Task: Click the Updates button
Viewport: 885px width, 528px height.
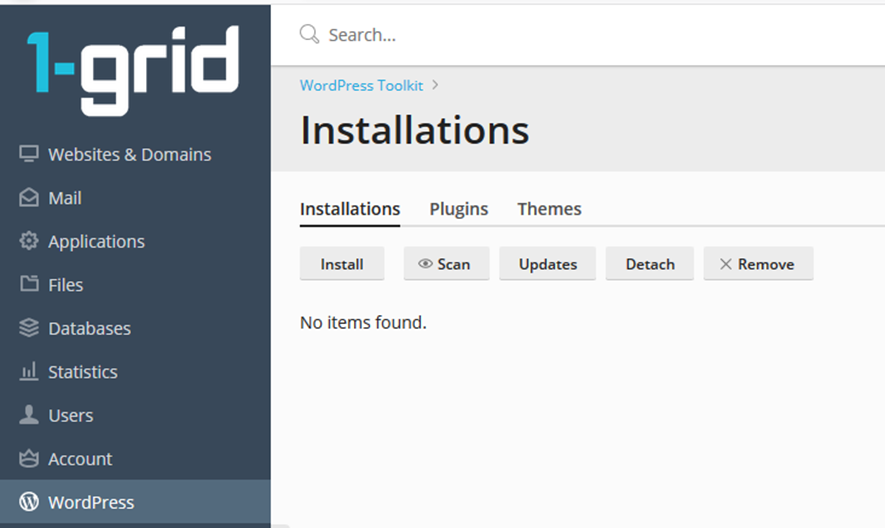Action: pos(547,264)
